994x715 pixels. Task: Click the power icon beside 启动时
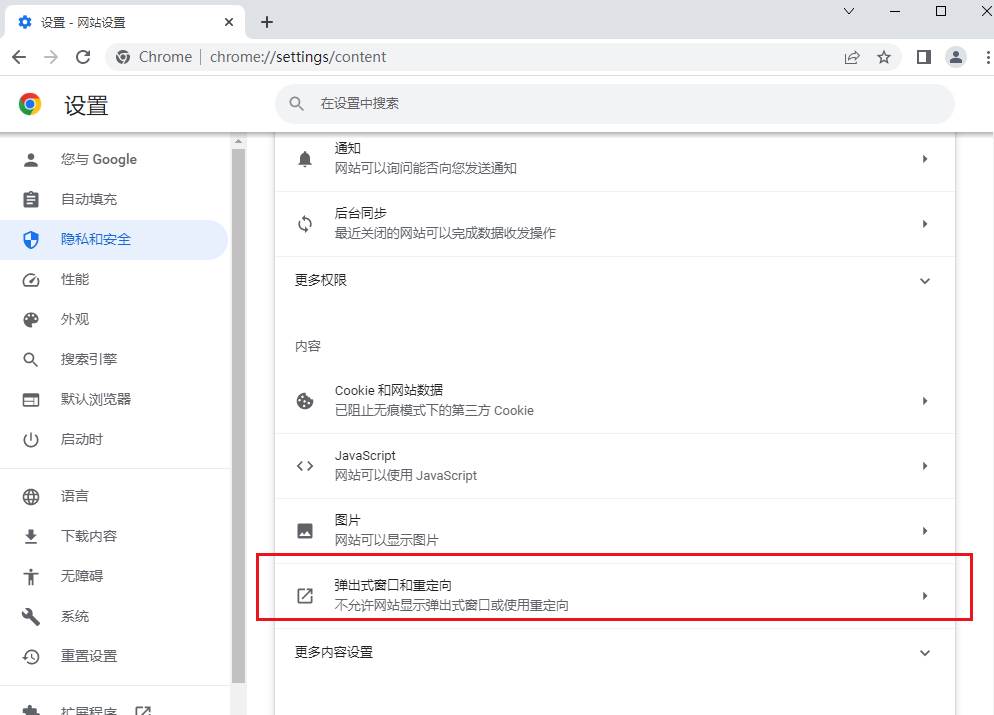pos(30,439)
